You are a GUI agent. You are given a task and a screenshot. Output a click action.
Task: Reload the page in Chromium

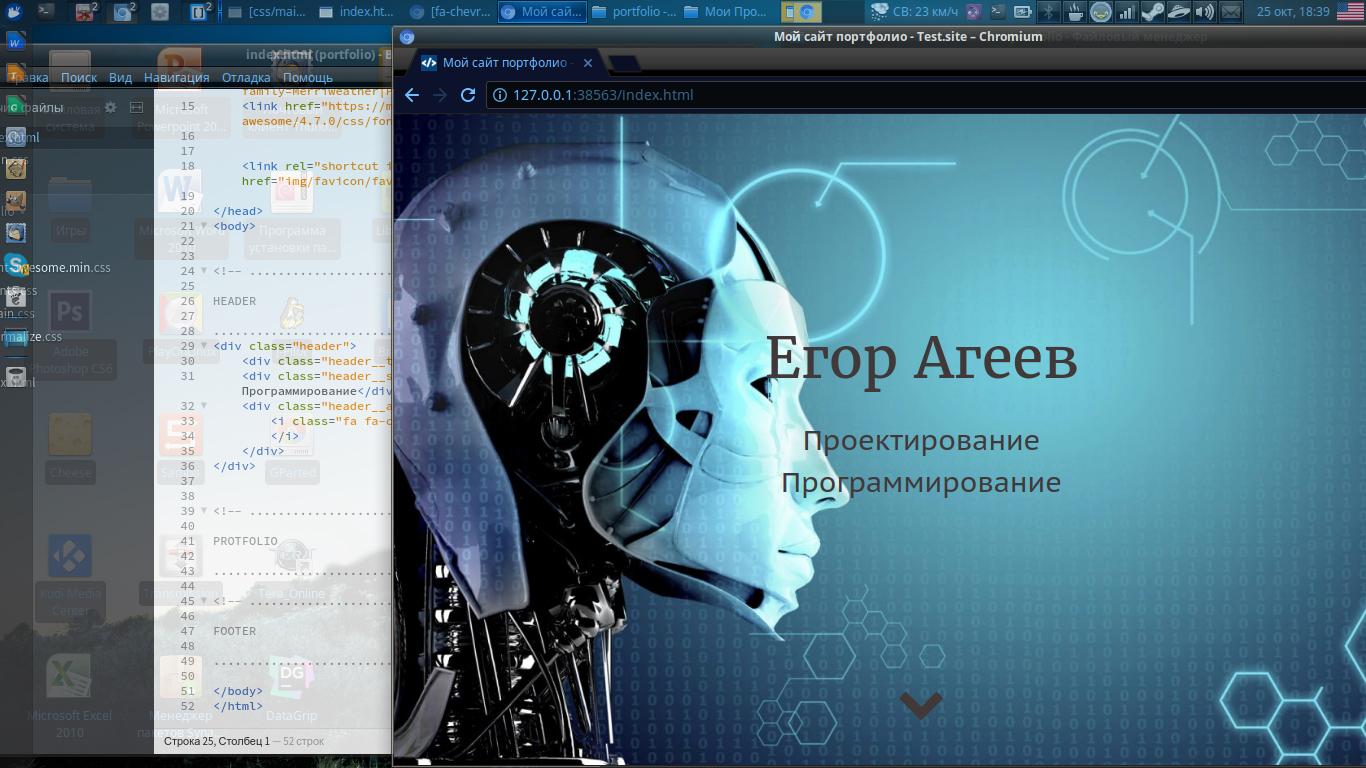pyautogui.click(x=467, y=95)
